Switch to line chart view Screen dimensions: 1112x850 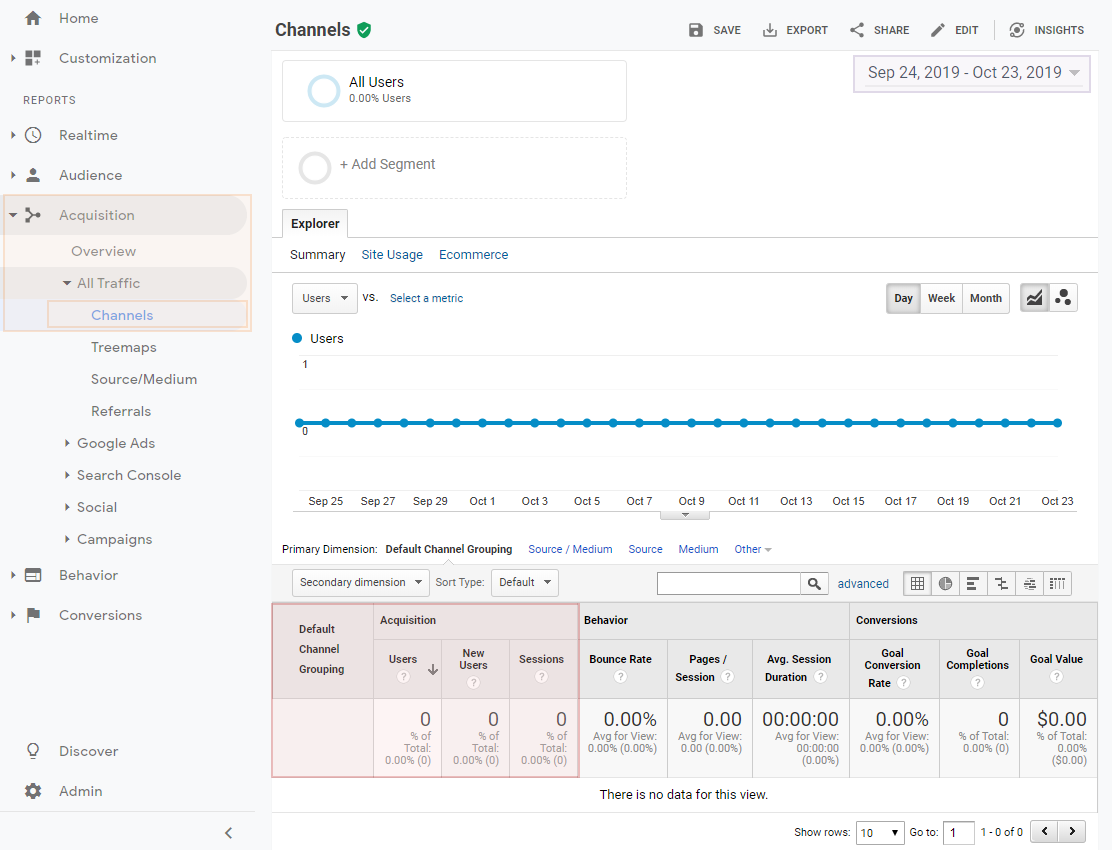click(1035, 298)
